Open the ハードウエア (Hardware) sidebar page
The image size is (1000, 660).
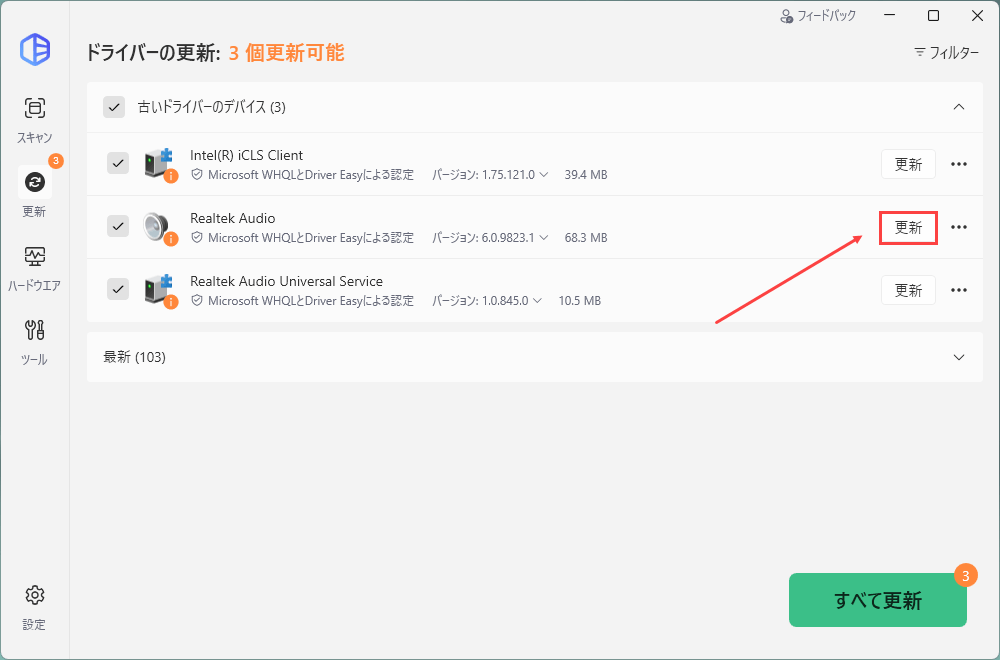tap(34, 269)
